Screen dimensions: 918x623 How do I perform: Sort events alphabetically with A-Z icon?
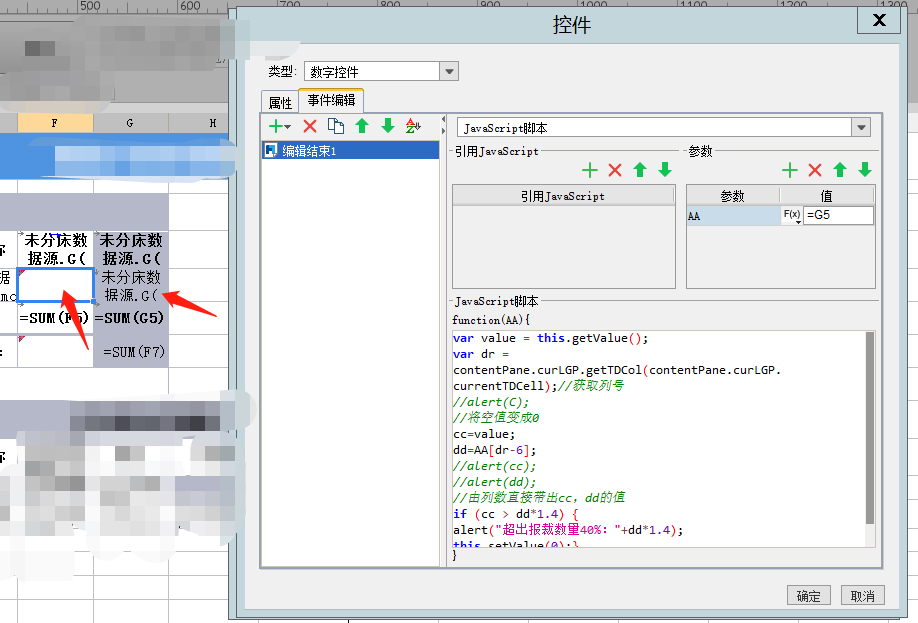413,126
